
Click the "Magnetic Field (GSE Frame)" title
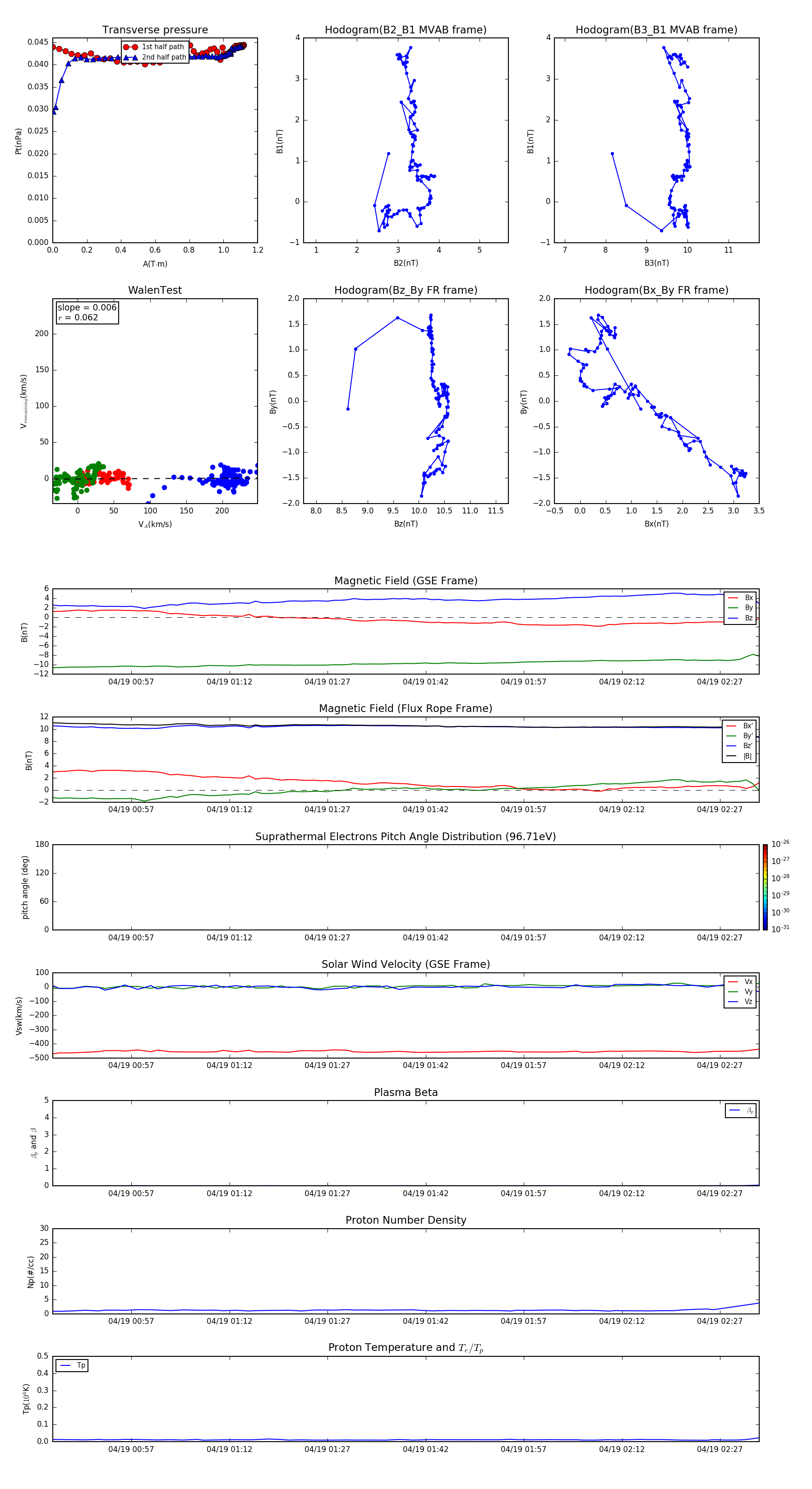tap(406, 581)
